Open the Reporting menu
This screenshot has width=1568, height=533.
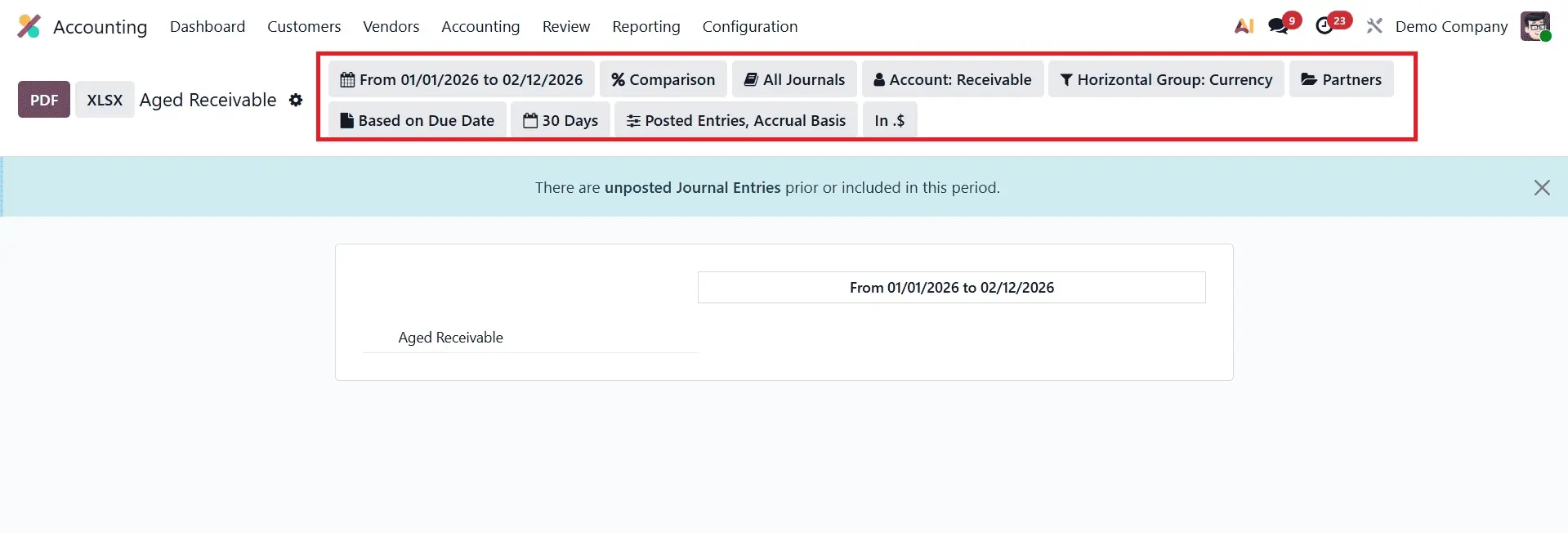(646, 26)
